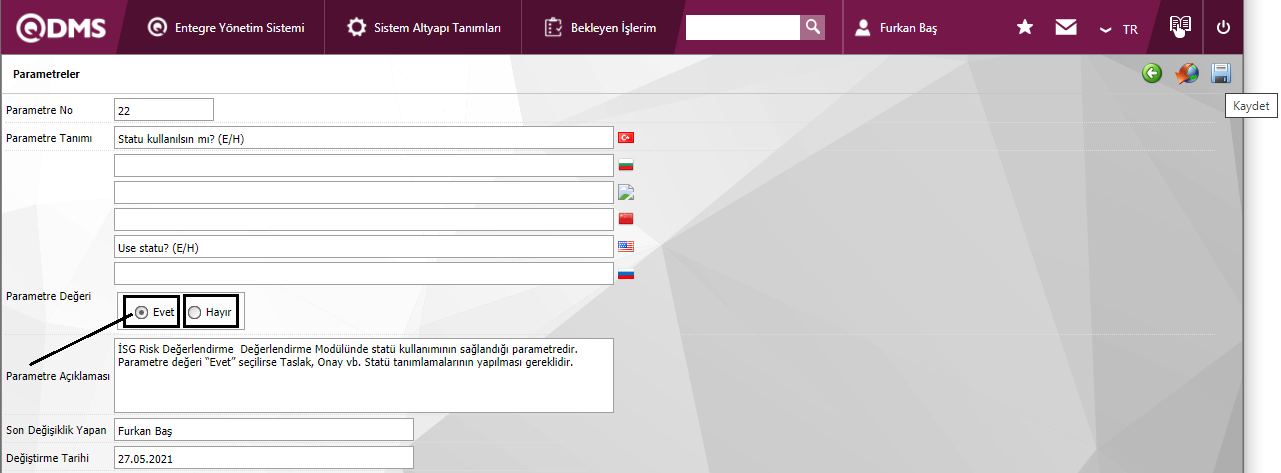Click the Değiştirme Tarihi field
This screenshot has height=473, width=1281.
pyautogui.click(x=263, y=458)
